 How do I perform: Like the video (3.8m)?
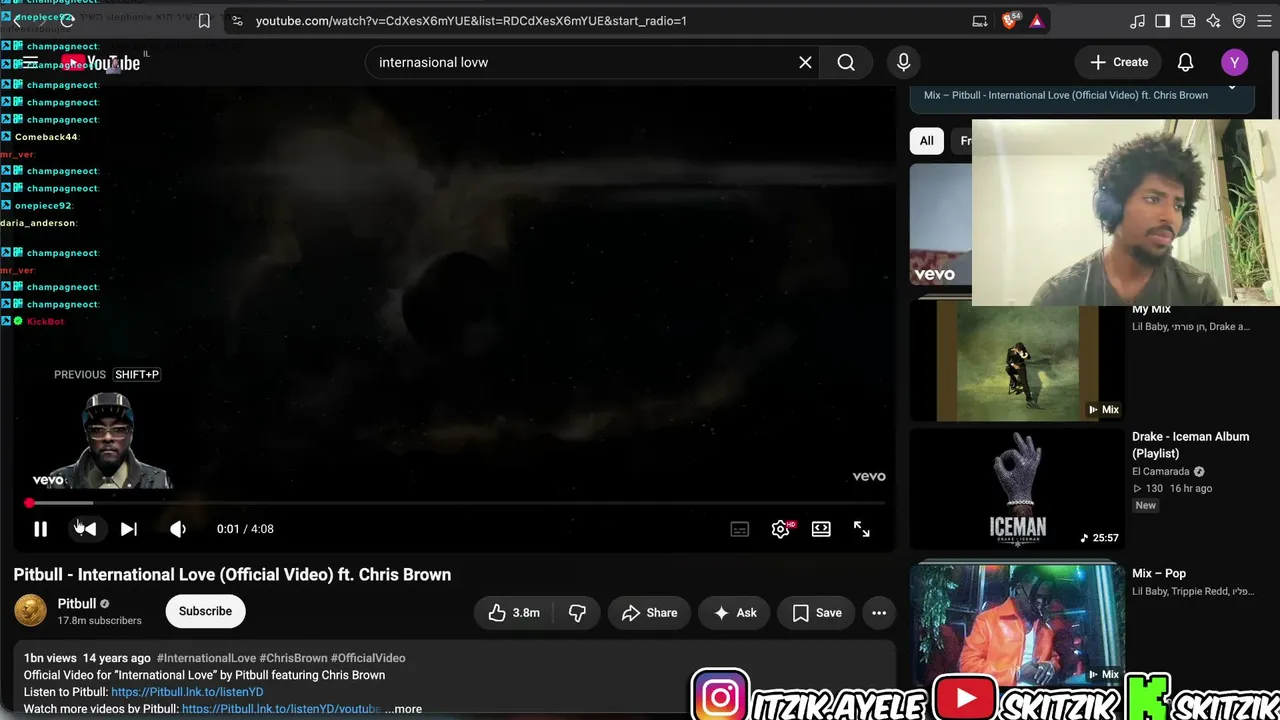pyautogui.click(x=514, y=613)
